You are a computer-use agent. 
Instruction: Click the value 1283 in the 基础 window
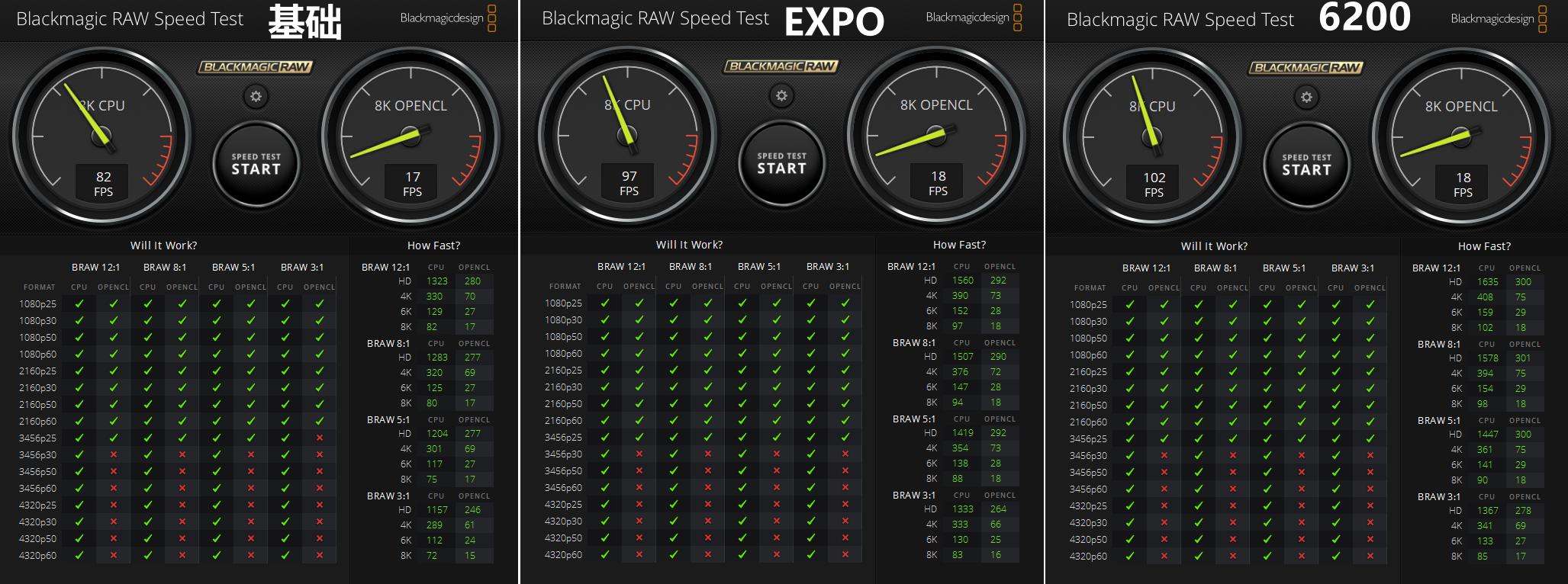[437, 358]
